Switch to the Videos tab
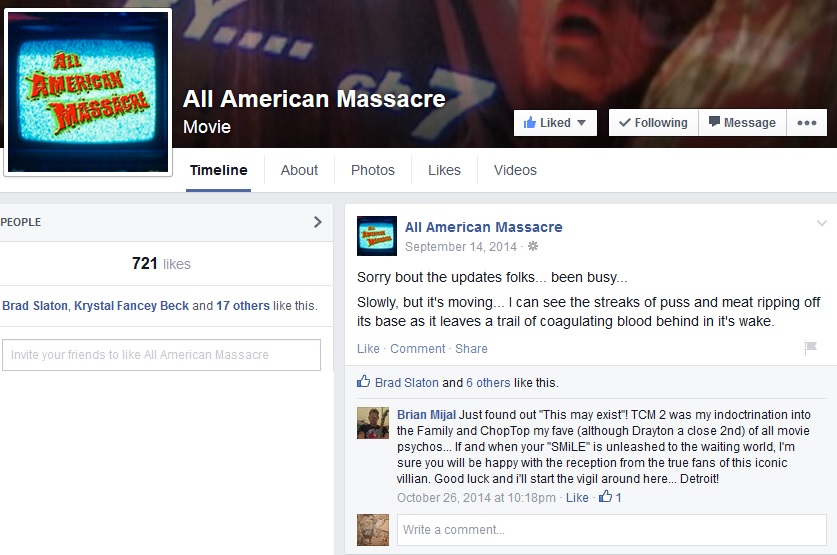 [515, 170]
